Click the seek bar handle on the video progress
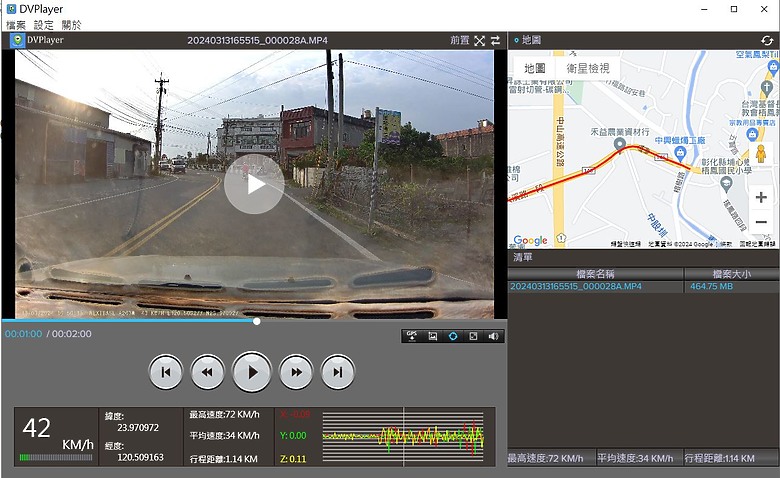The height and width of the screenshot is (478, 780). [257, 321]
